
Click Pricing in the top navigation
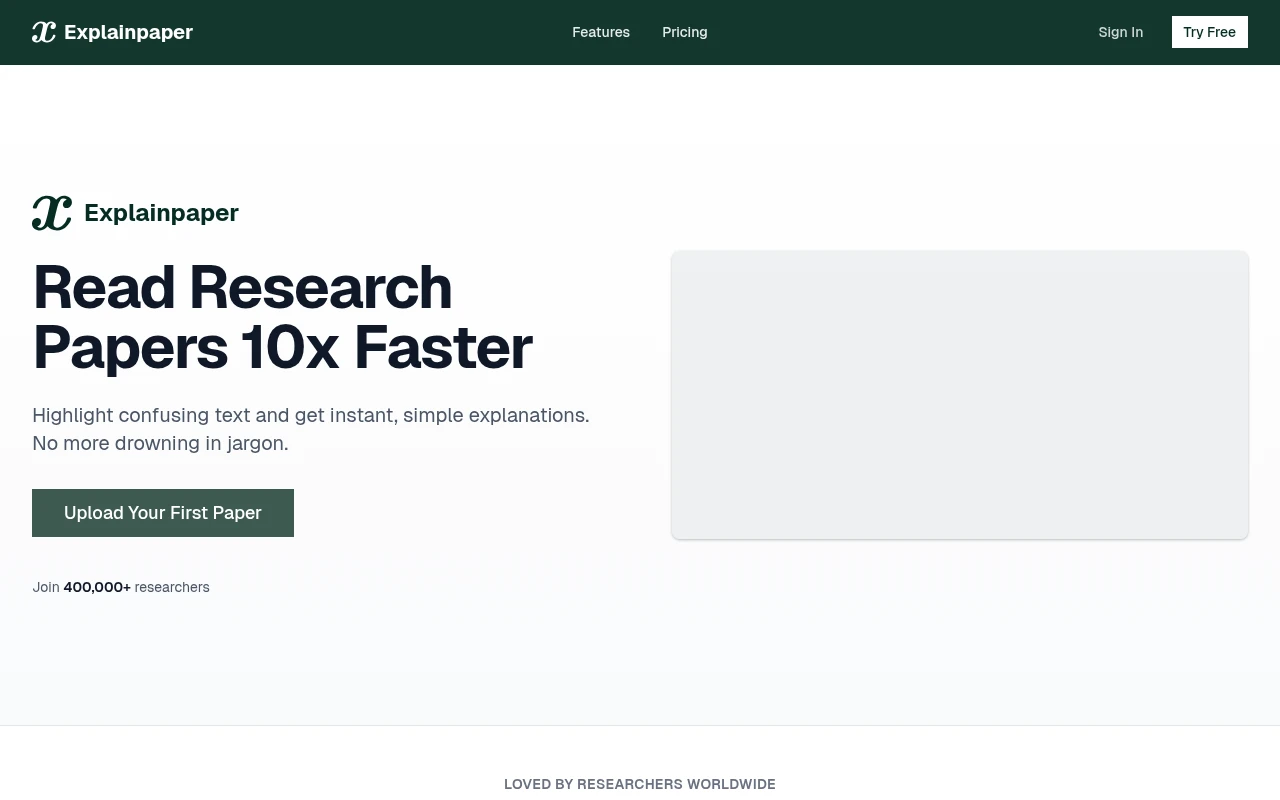tap(684, 32)
